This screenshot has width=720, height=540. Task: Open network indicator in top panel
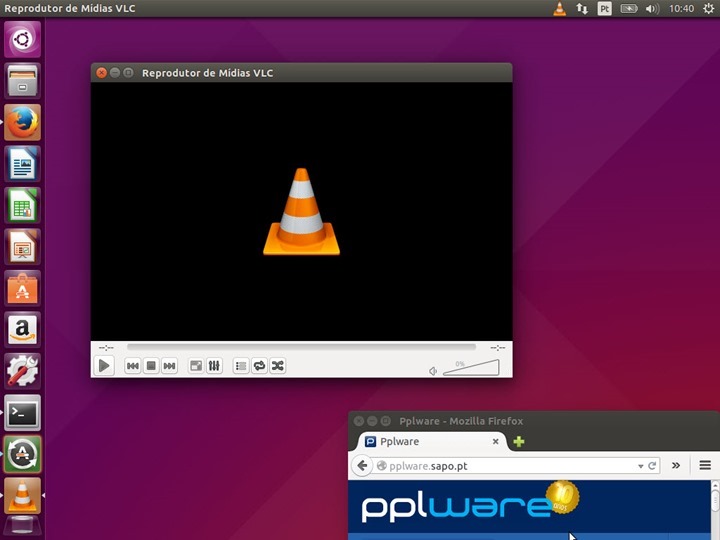coord(582,8)
